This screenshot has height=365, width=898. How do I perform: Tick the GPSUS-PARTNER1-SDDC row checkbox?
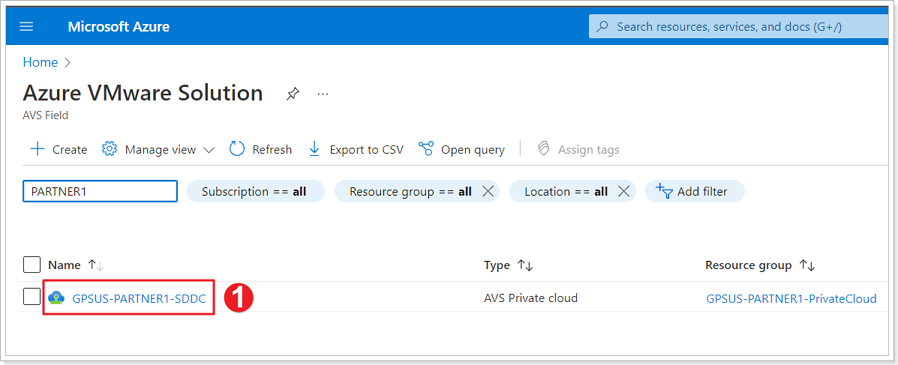(x=32, y=297)
